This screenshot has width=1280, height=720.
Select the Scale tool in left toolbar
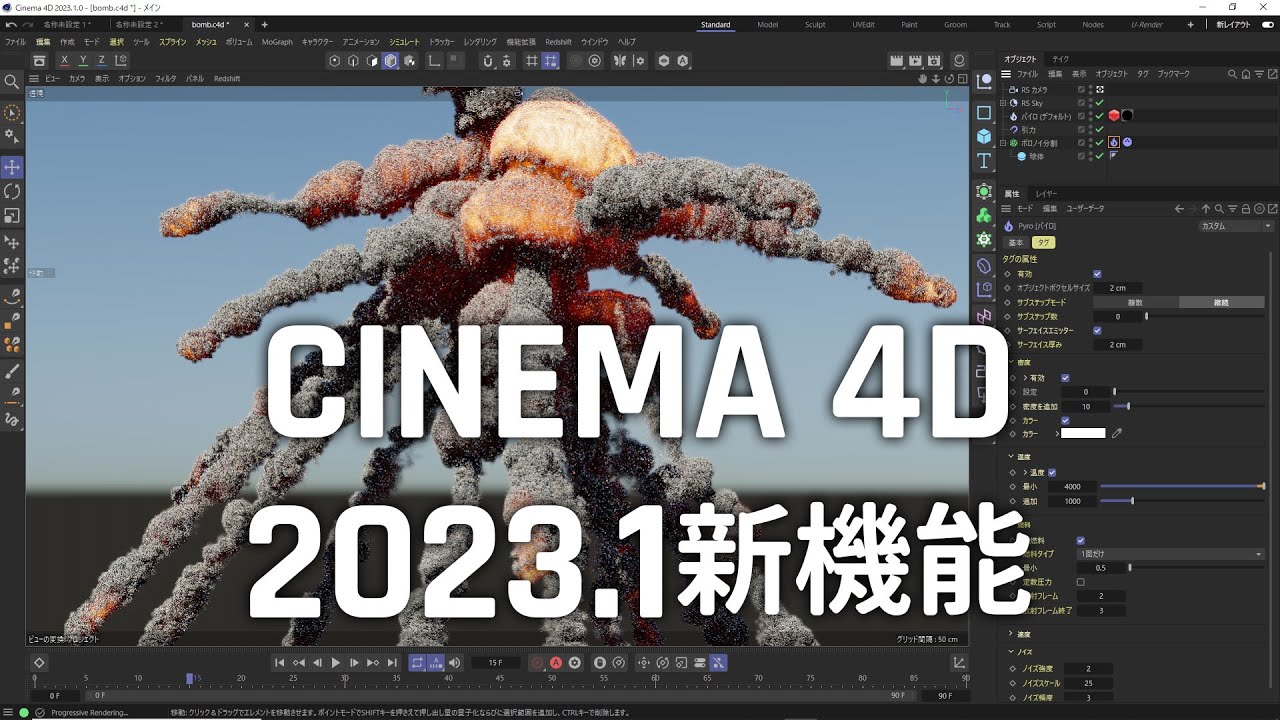pos(12,215)
